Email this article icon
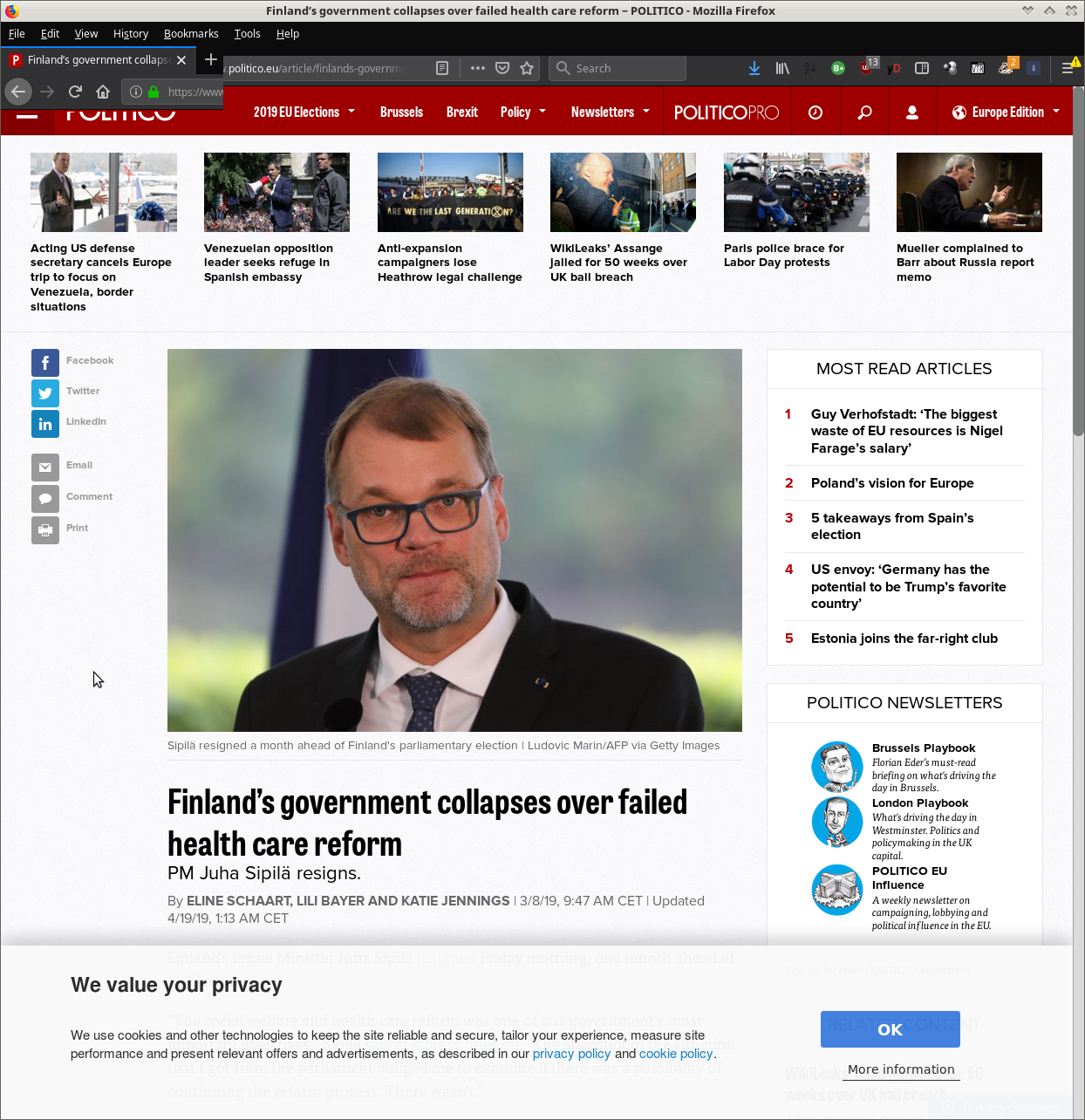This screenshot has height=1120, width=1085. click(x=45, y=467)
